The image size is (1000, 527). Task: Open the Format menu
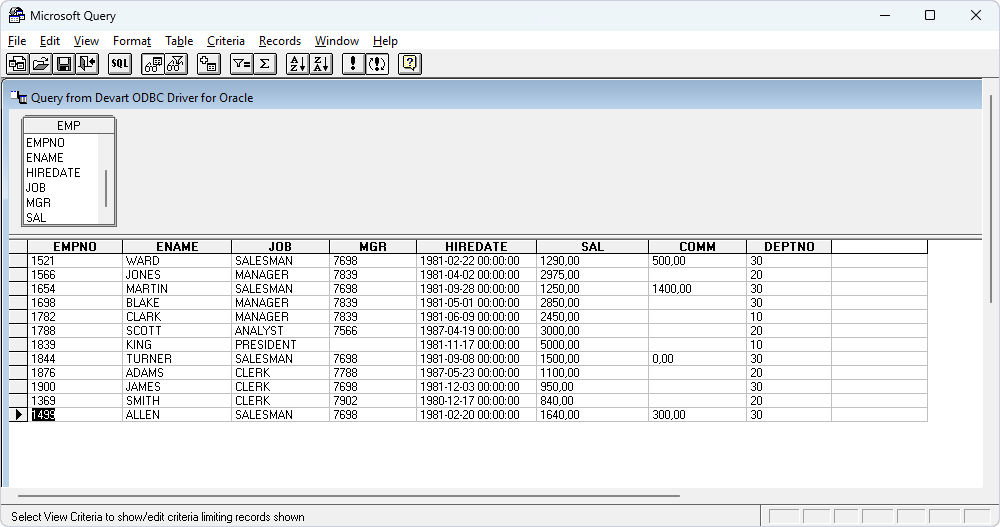tap(132, 41)
